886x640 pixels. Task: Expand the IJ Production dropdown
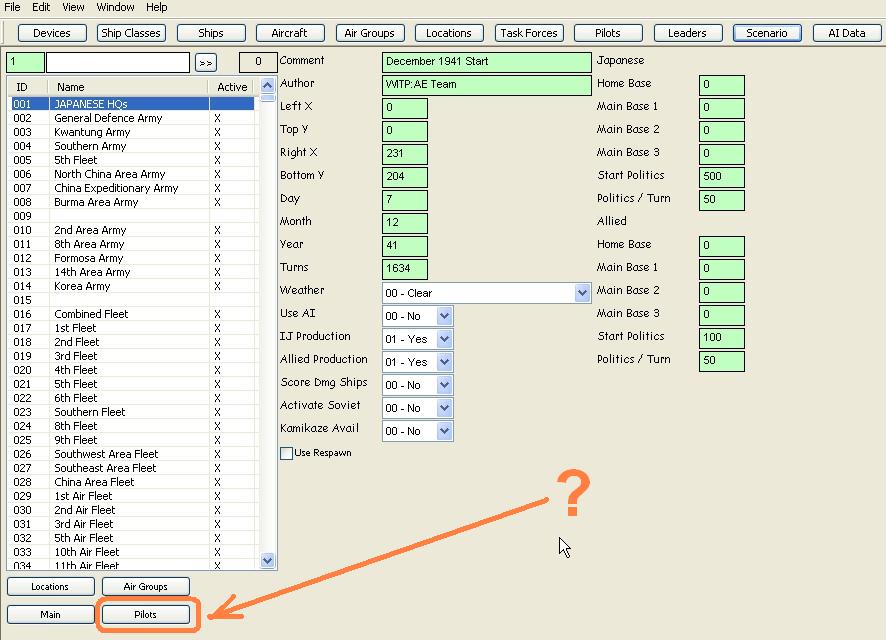pyautogui.click(x=444, y=339)
